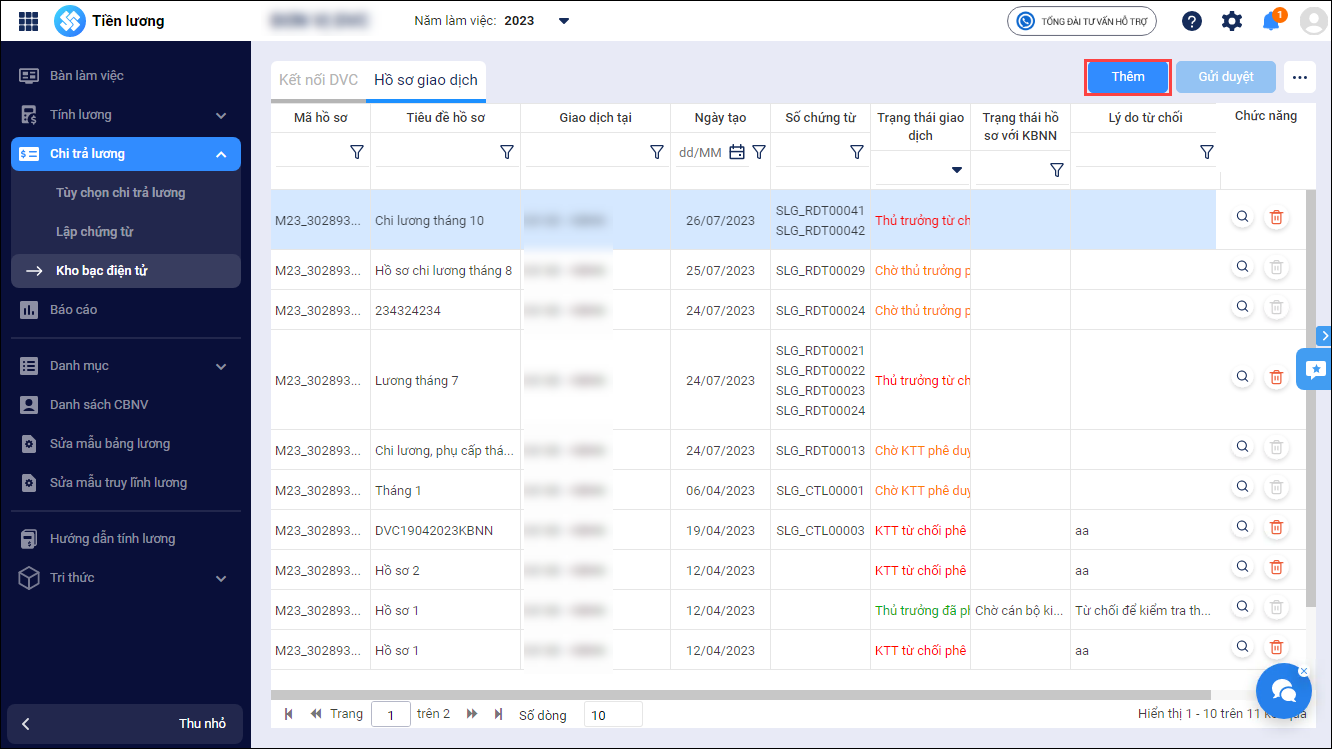
Task: Open the settings gear icon
Action: coord(1232,21)
